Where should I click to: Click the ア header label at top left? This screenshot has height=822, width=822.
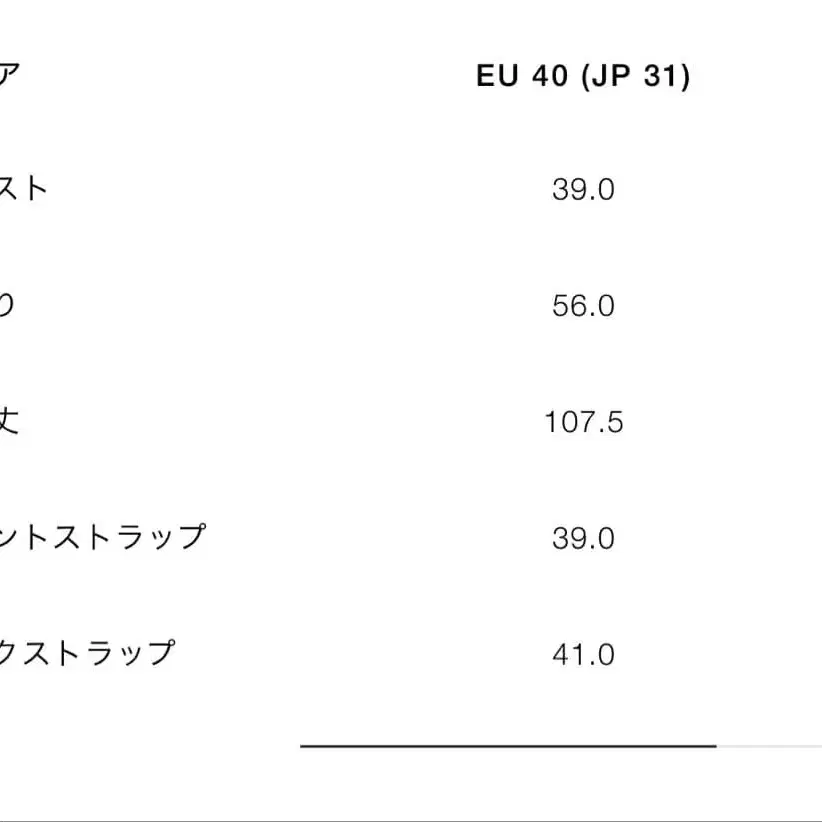click(8, 76)
